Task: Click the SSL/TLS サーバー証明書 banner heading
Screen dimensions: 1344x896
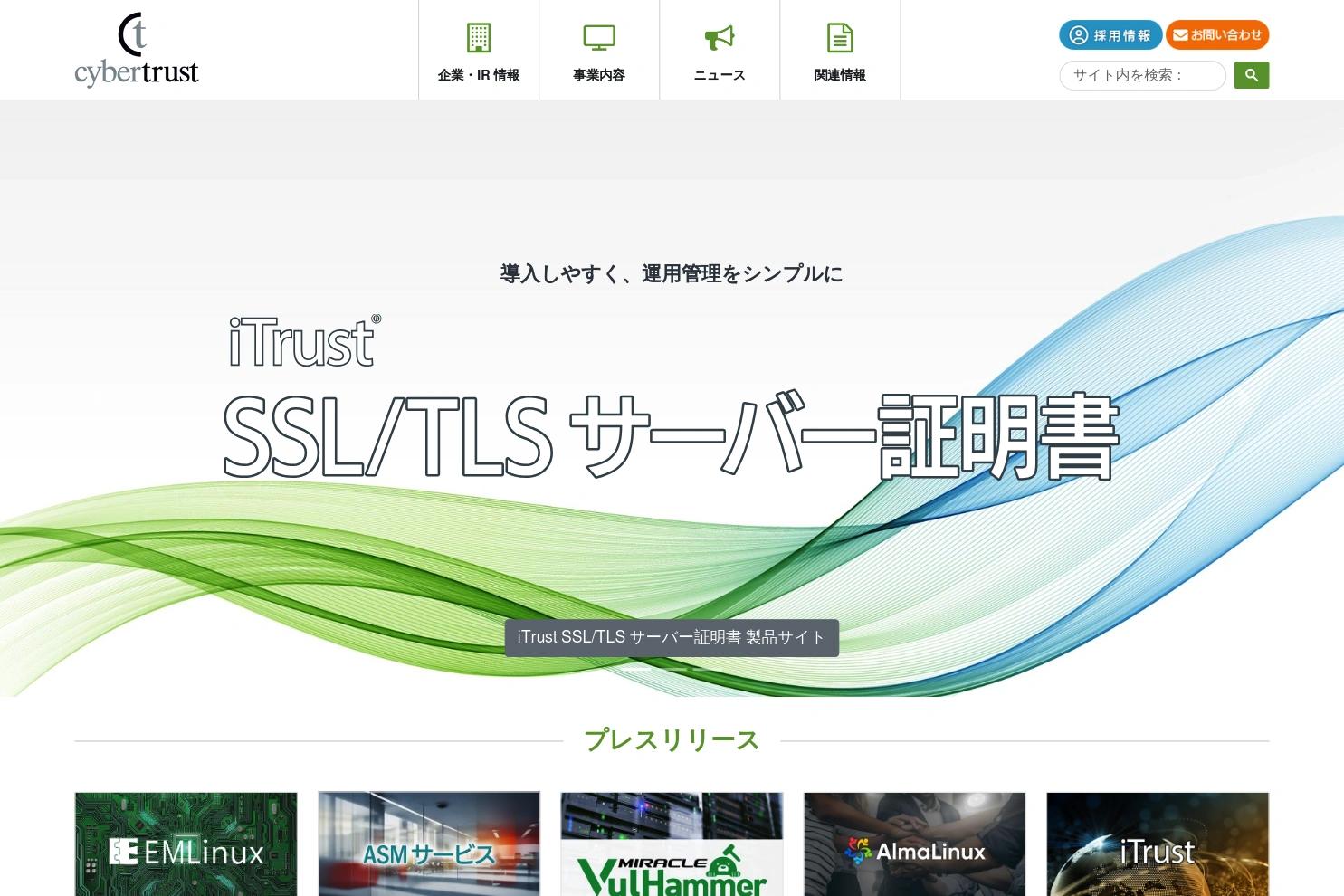Action: pyautogui.click(x=672, y=436)
